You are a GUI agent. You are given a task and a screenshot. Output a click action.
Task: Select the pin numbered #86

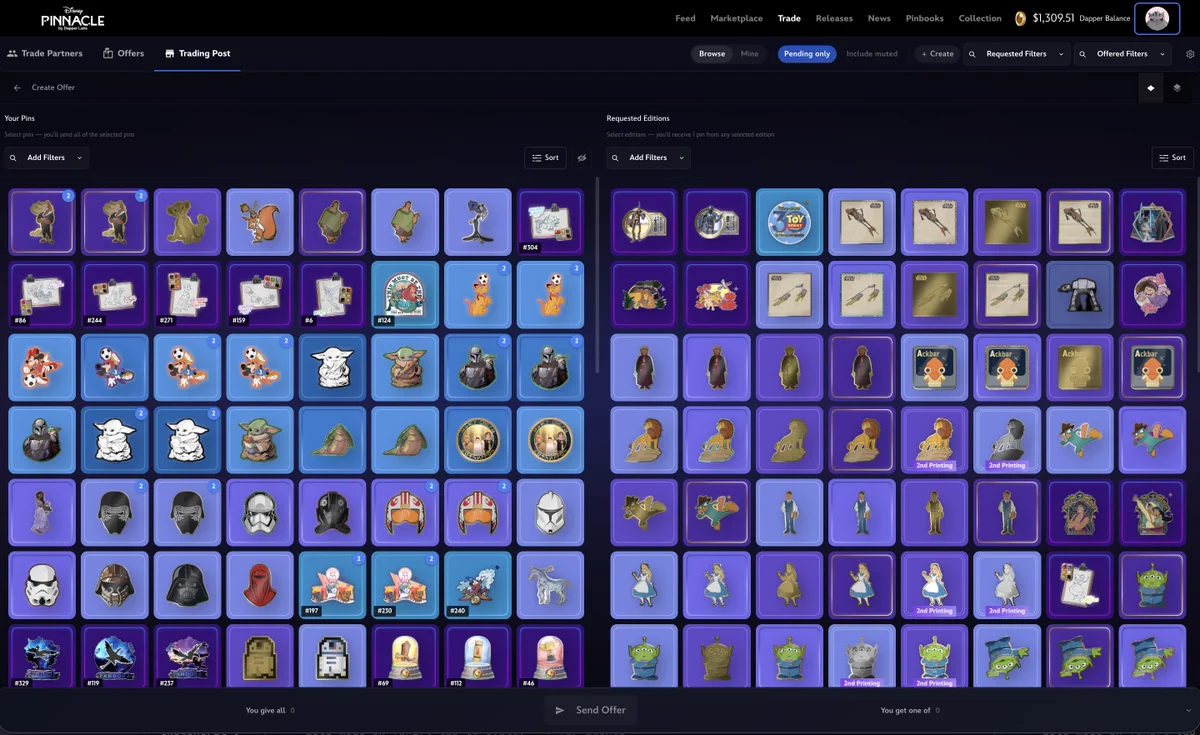click(41, 295)
